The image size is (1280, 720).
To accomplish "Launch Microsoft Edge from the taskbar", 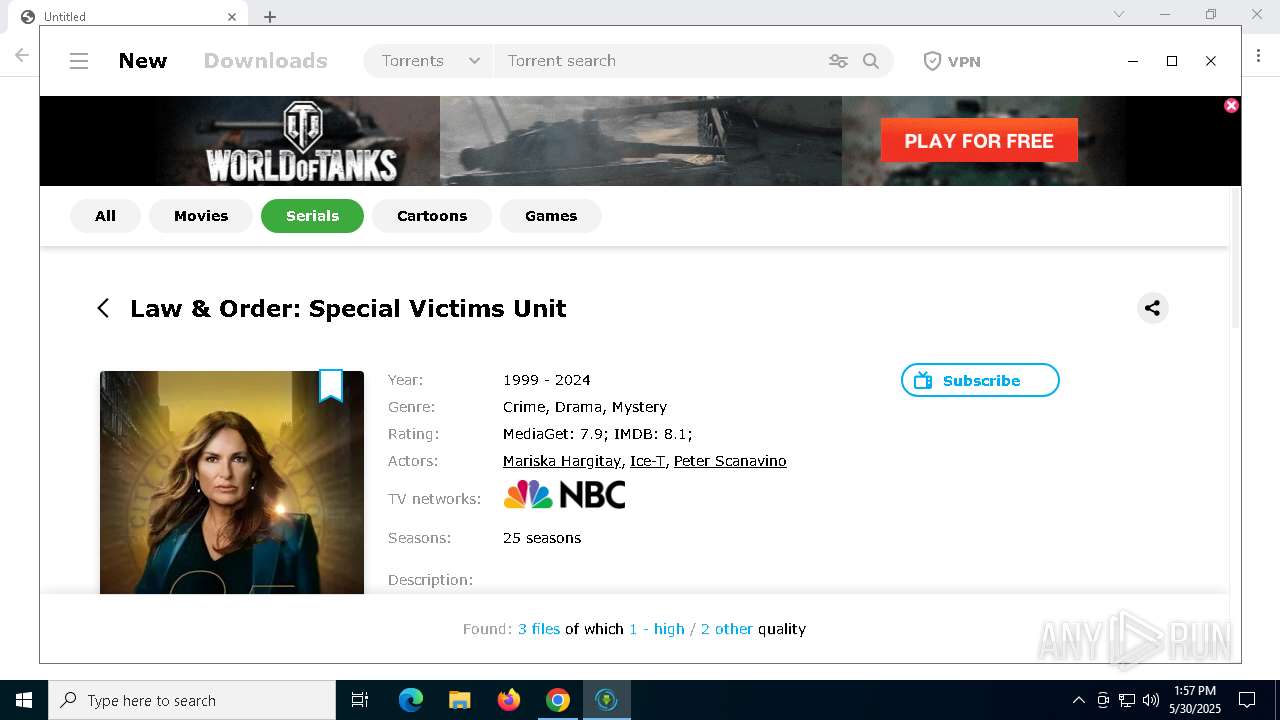I will coord(411,700).
